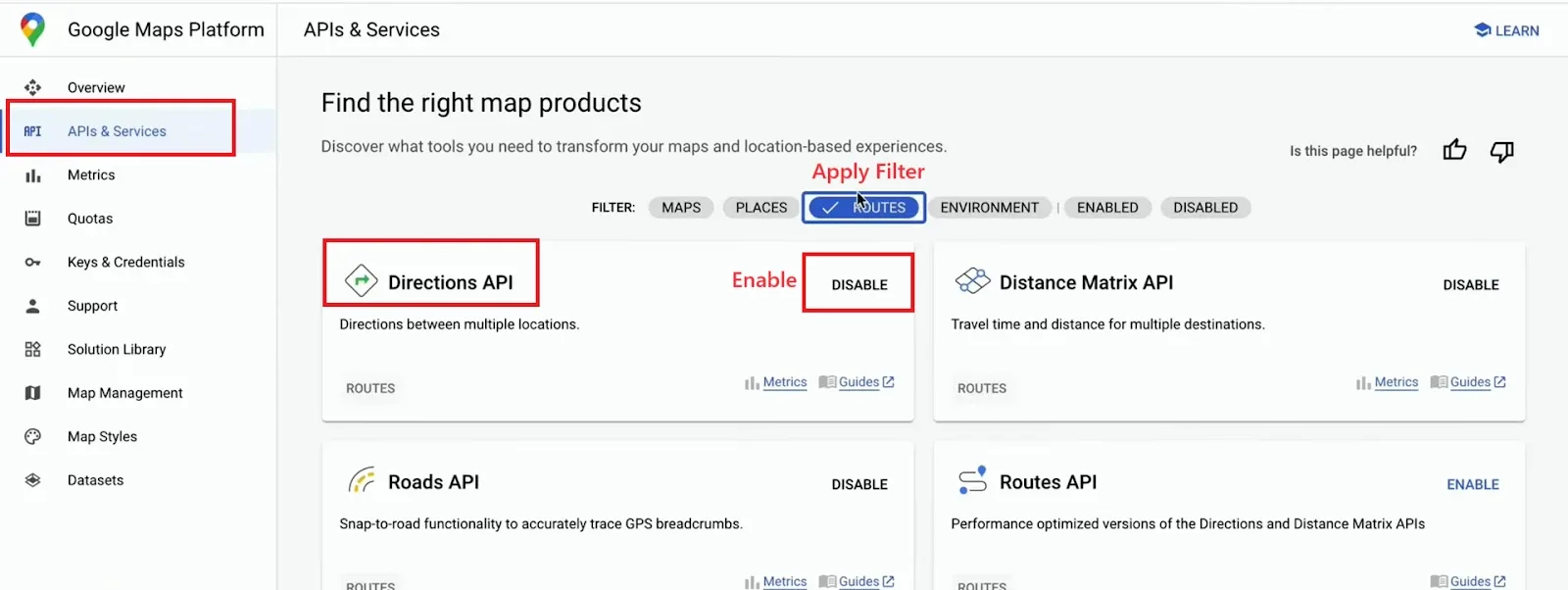Toggle the MAPS filter chip
This screenshot has width=1568, height=590.
tap(681, 208)
